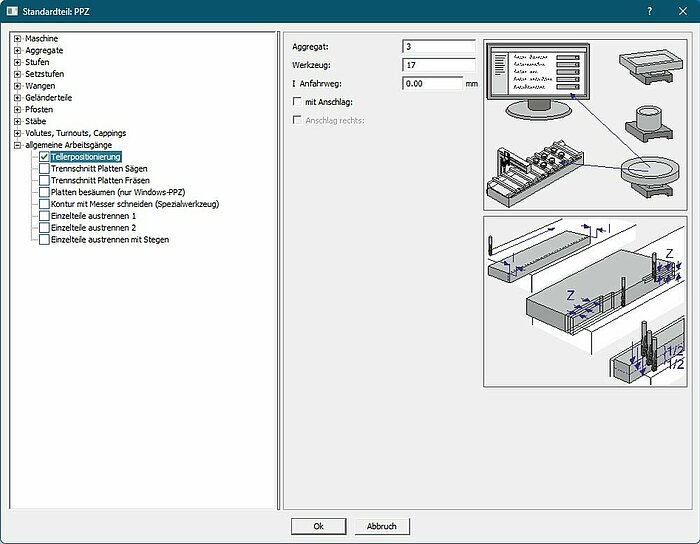Expand the Pfosten tree node

17,110
